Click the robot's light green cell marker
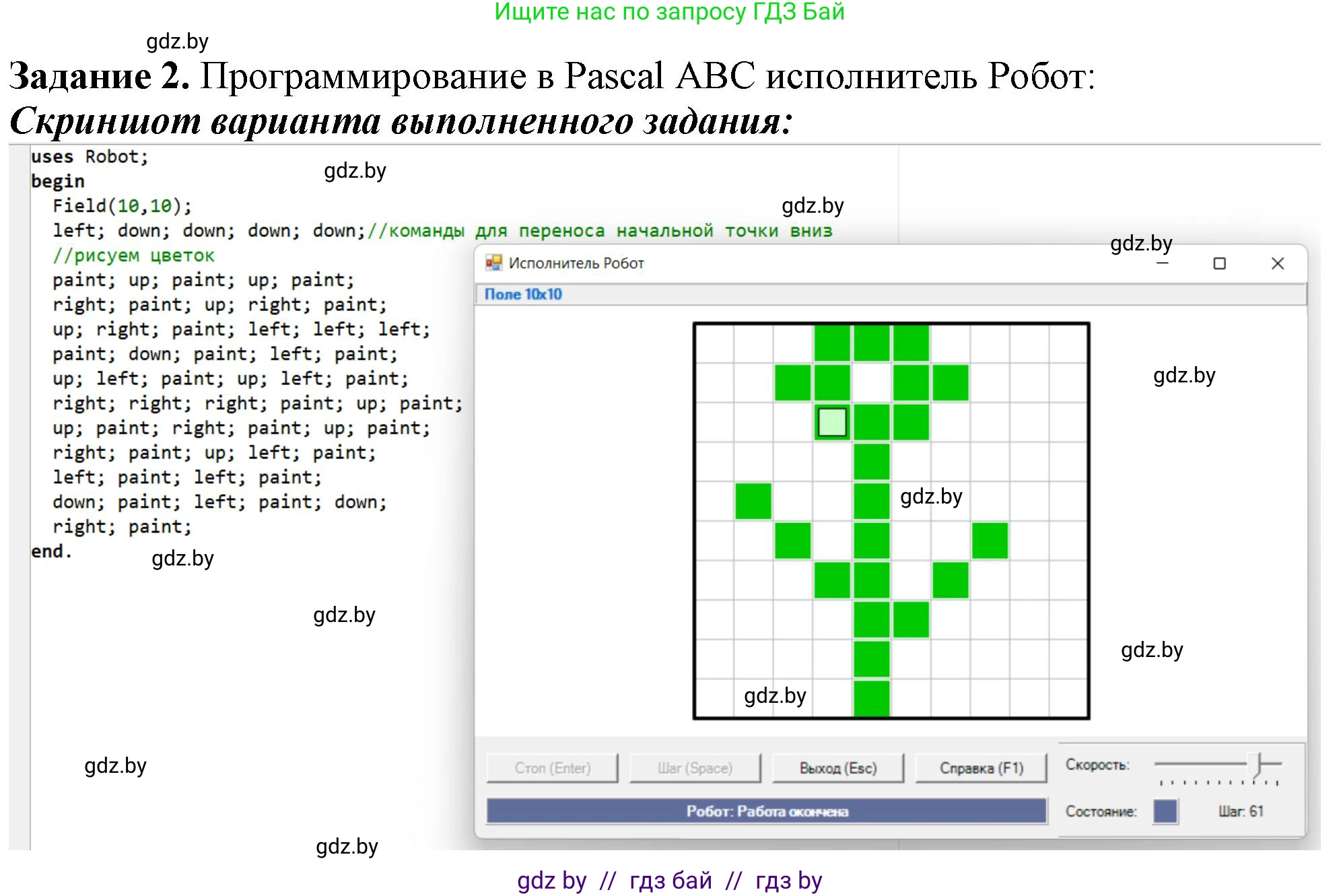 coord(832,422)
